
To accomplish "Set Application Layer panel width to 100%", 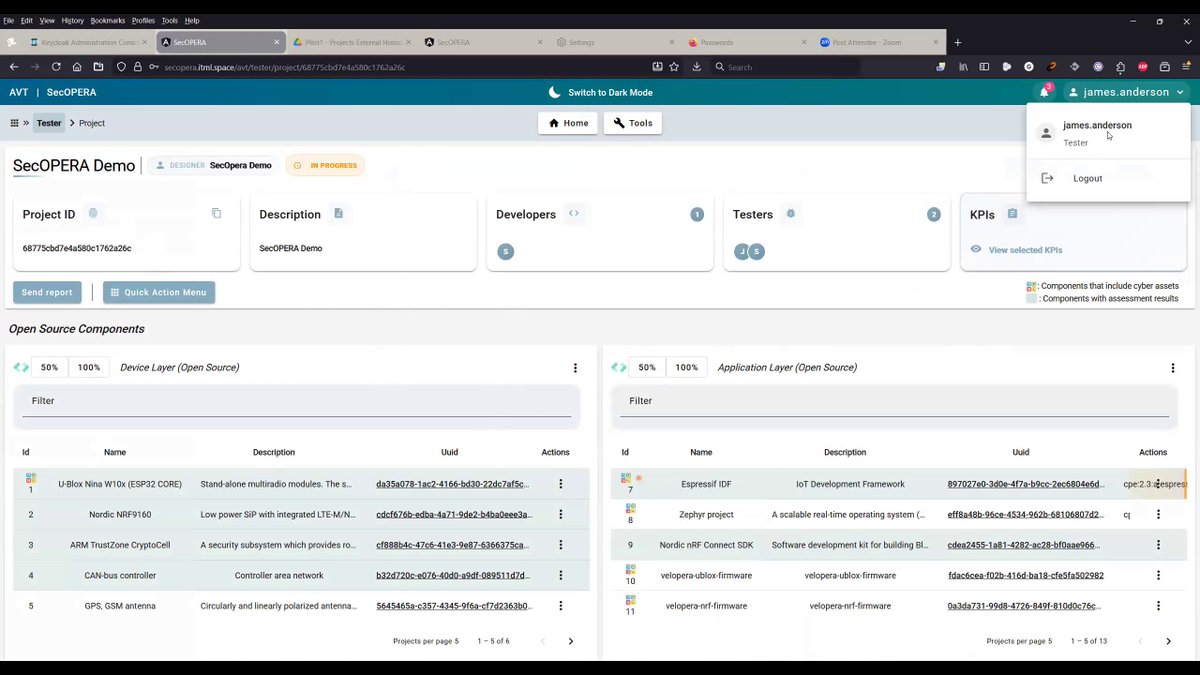I will tap(686, 367).
